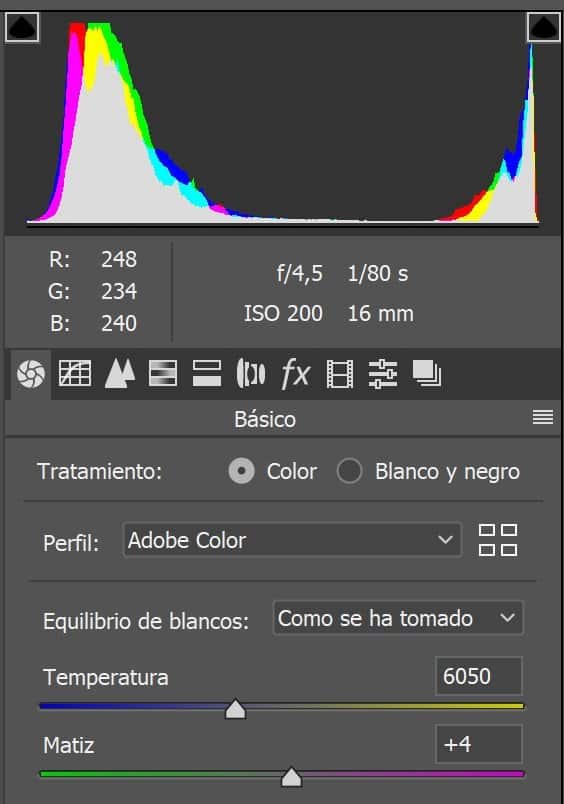Open the Snapshots stacked pages icon
The width and height of the screenshot is (564, 804).
[x=427, y=373]
